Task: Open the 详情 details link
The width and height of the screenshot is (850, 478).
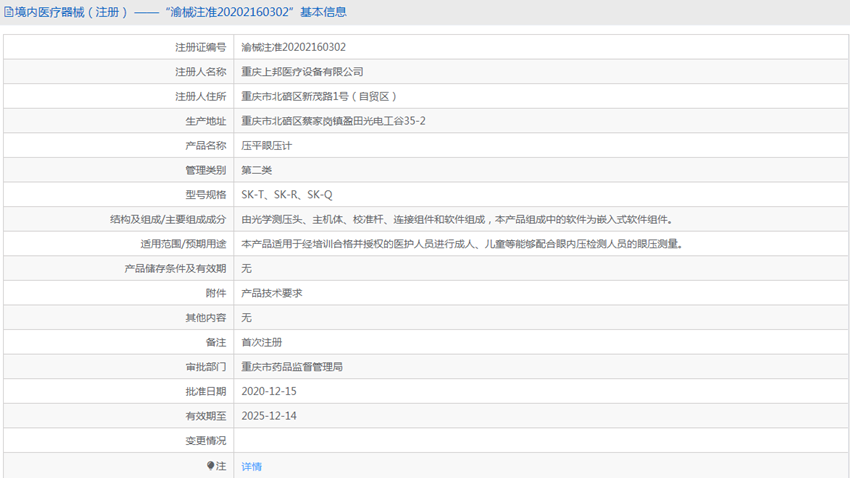Action: [x=252, y=466]
